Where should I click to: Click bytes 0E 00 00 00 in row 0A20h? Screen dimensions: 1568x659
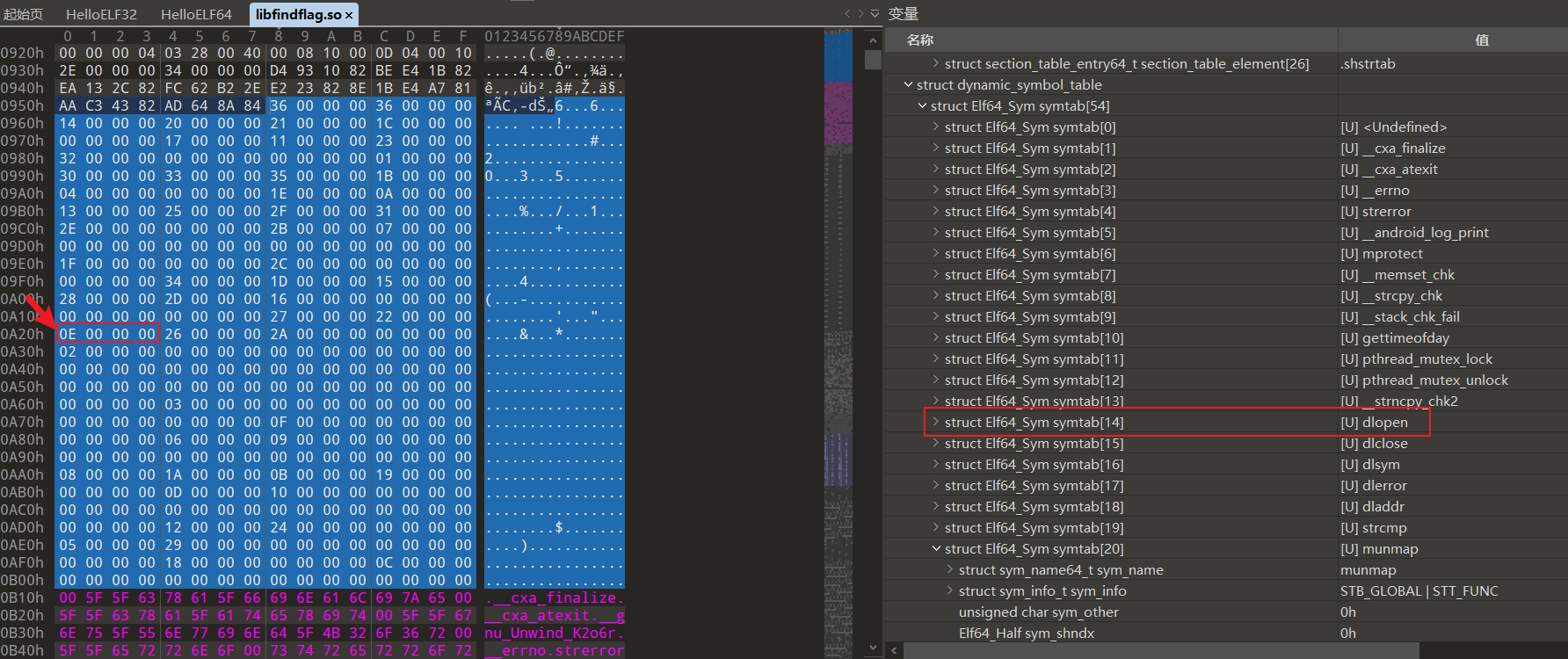coord(107,334)
